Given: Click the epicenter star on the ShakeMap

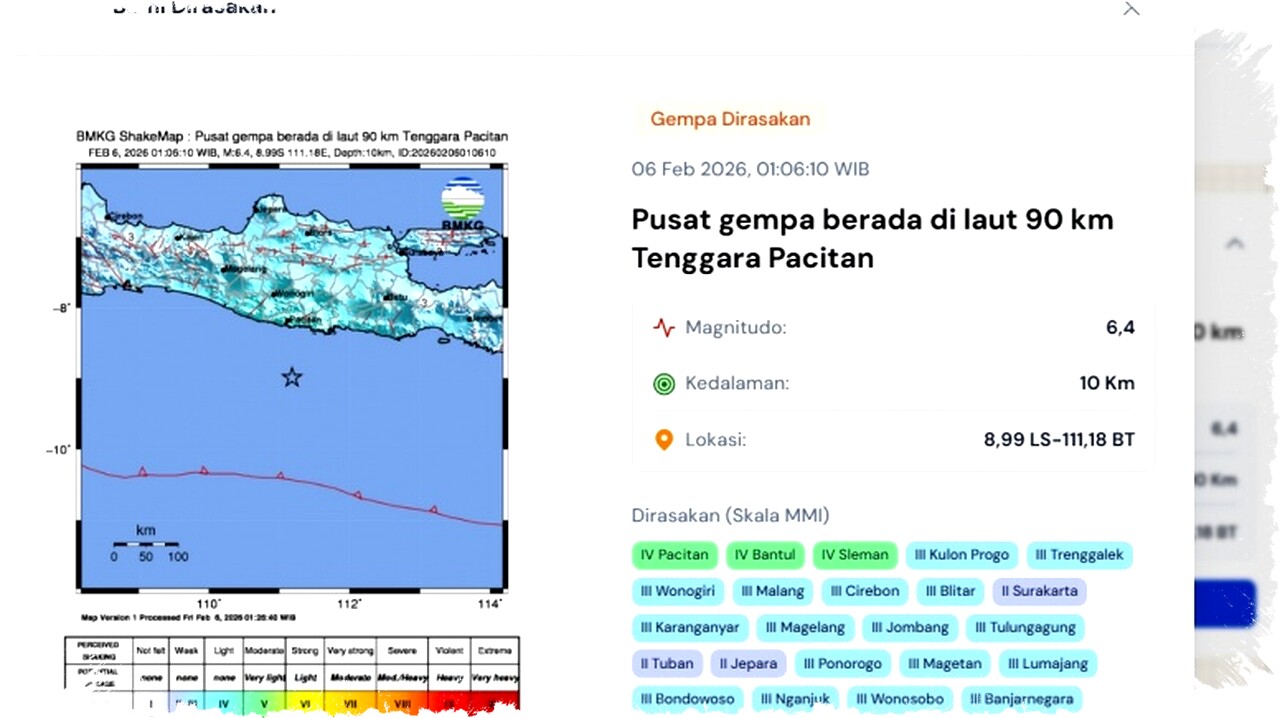Looking at the screenshot, I should [291, 377].
